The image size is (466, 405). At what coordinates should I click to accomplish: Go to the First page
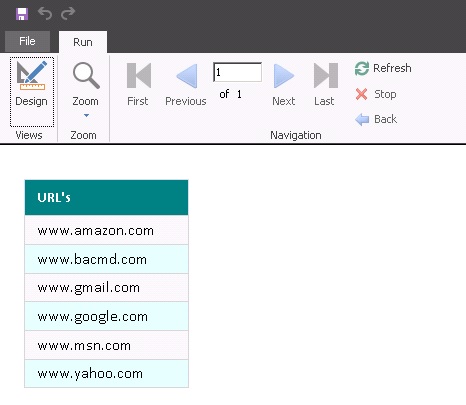pos(138,84)
